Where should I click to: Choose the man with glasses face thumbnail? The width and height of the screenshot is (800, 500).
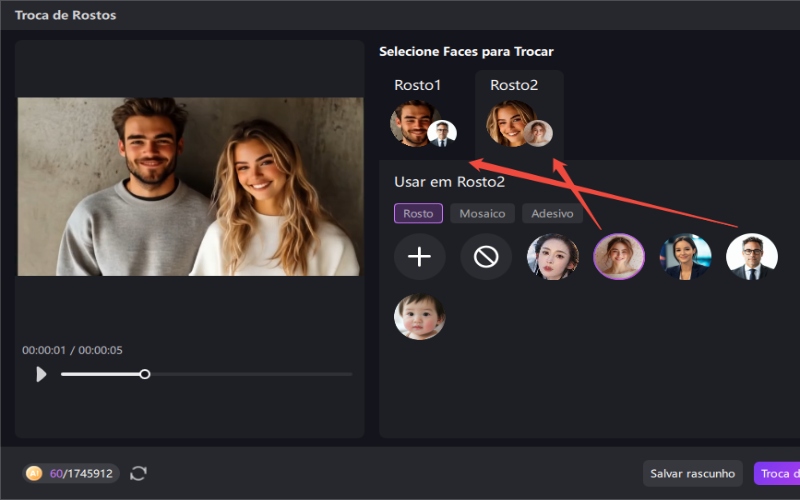coord(752,257)
